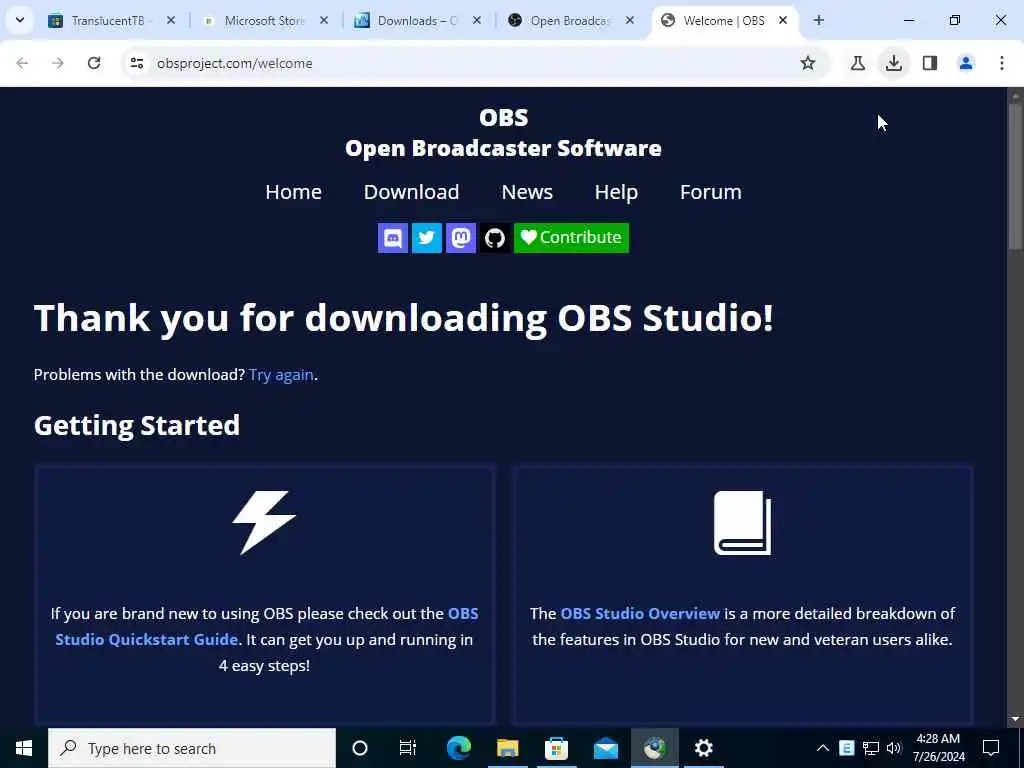The height and width of the screenshot is (768, 1024).
Task: Open the Mastodon social icon
Action: click(x=460, y=238)
